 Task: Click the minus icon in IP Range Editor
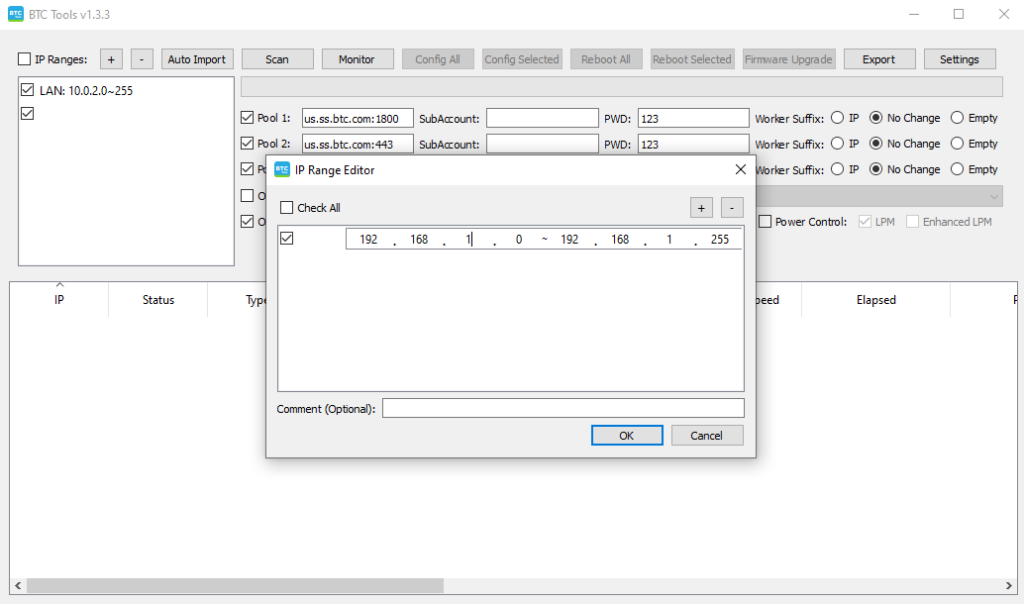[x=731, y=207]
